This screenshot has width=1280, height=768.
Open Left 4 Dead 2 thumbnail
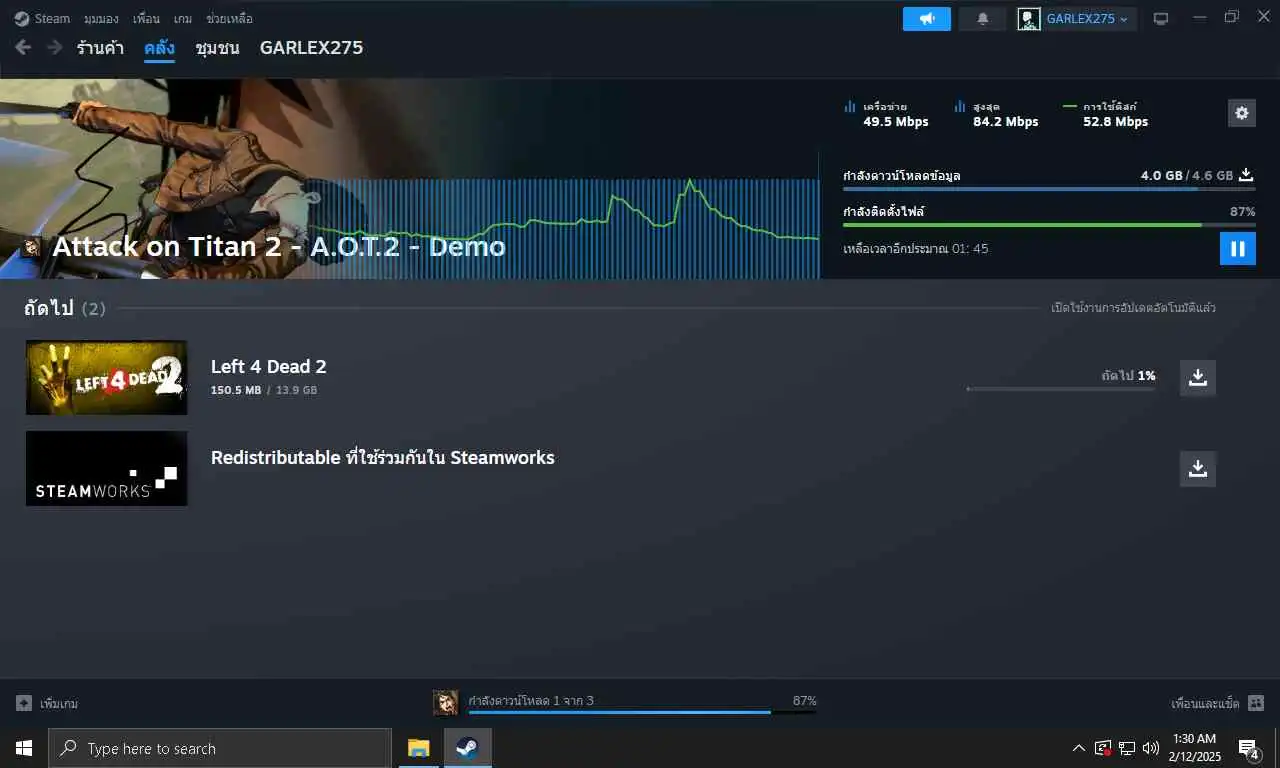(106, 377)
